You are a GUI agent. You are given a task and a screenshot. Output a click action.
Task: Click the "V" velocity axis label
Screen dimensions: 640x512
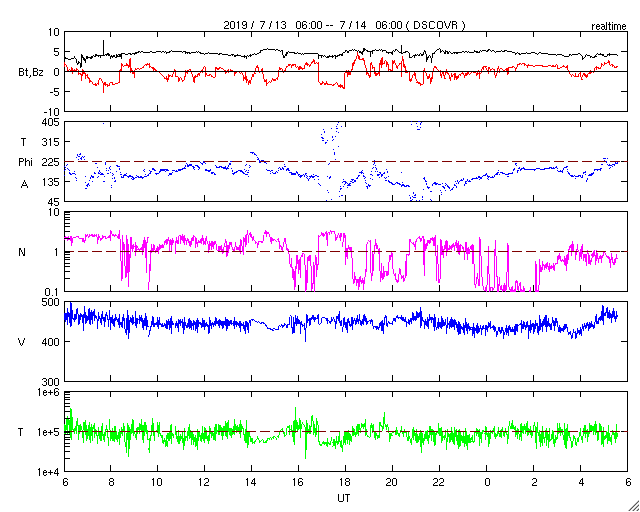coord(22,342)
